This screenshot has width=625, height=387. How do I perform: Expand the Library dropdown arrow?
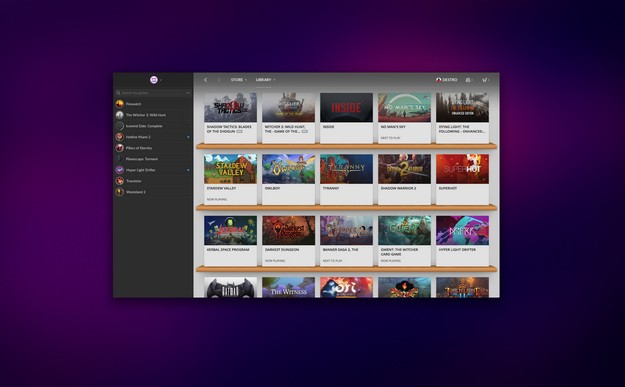click(x=274, y=80)
